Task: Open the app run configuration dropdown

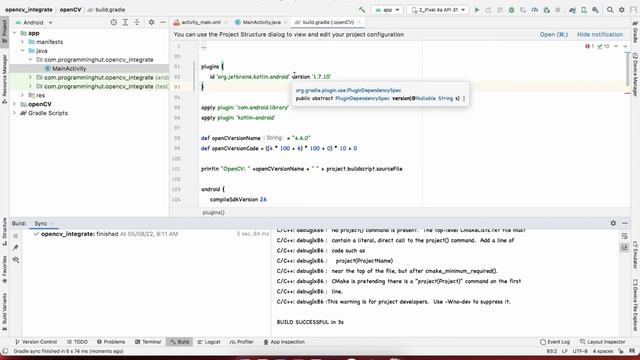Action: pyautogui.click(x=387, y=10)
